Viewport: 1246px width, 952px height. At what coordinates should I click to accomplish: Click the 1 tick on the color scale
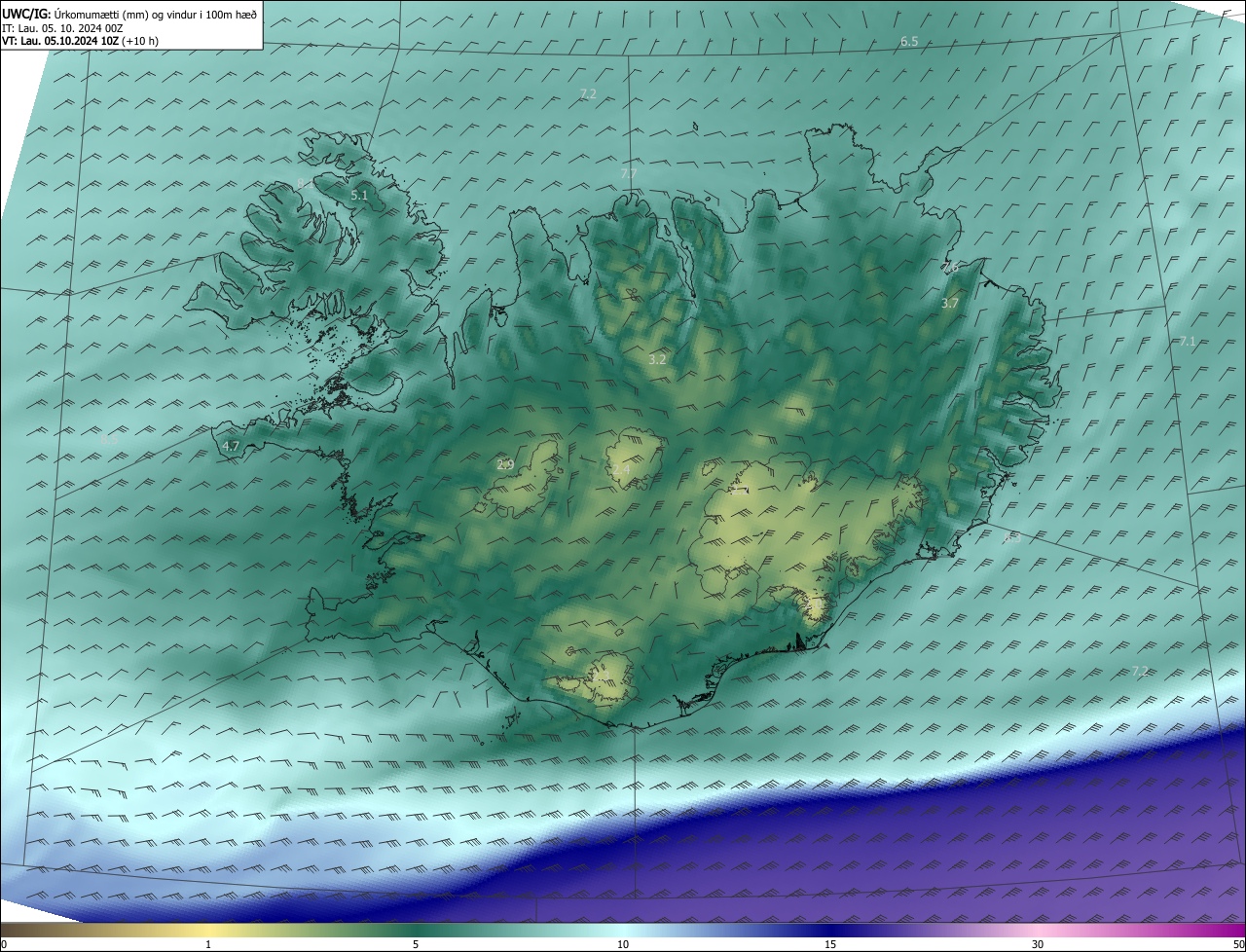coord(208,944)
